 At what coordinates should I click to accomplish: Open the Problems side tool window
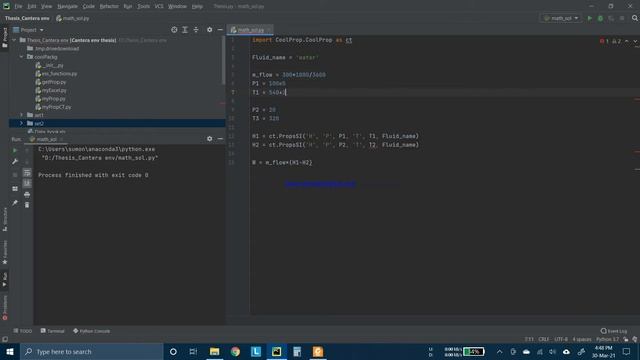(x=4, y=308)
